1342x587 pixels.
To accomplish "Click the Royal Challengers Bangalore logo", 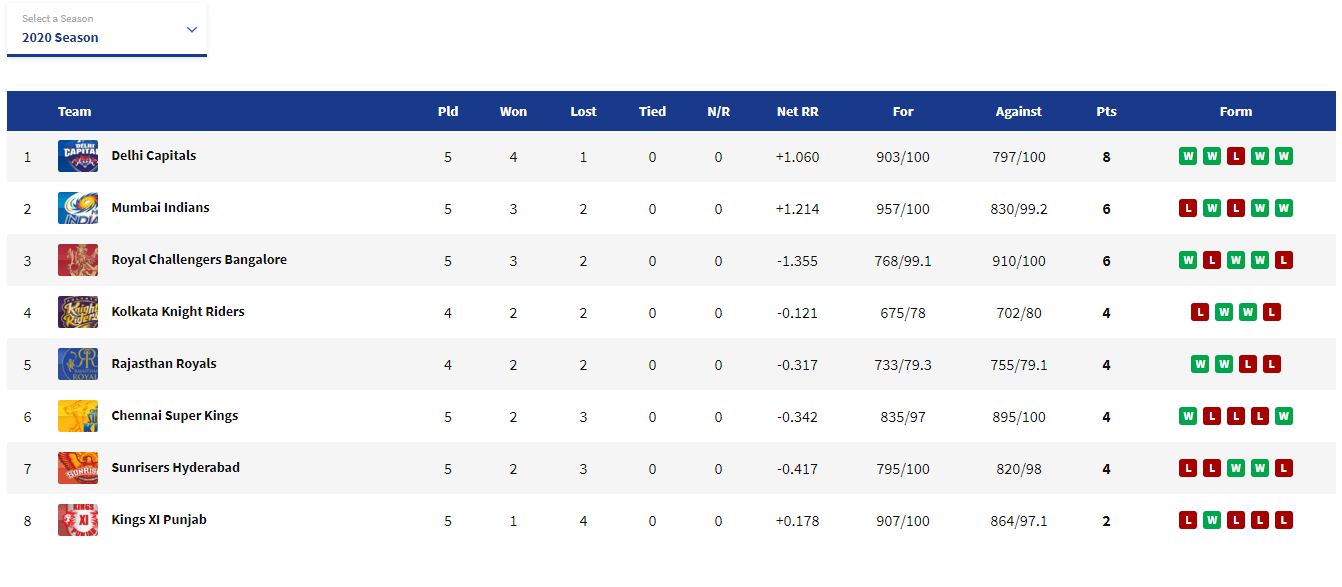I will coord(78,260).
